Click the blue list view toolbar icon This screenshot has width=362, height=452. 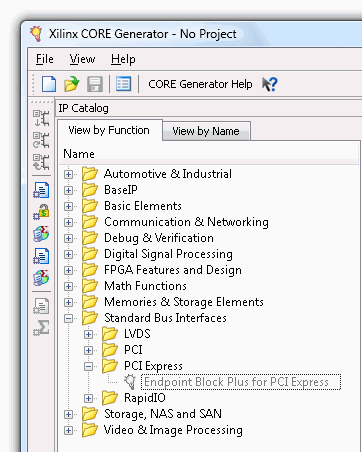click(123, 84)
